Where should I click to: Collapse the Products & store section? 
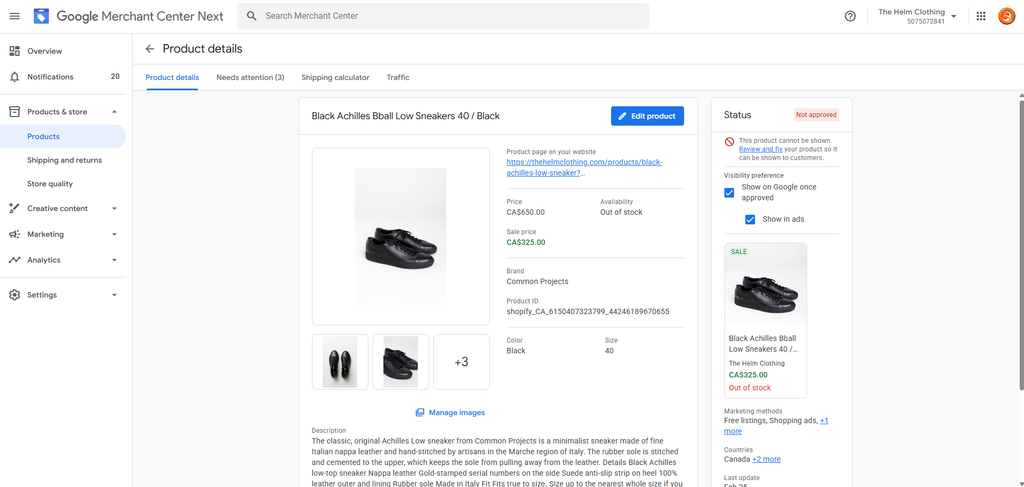pyautogui.click(x=114, y=112)
